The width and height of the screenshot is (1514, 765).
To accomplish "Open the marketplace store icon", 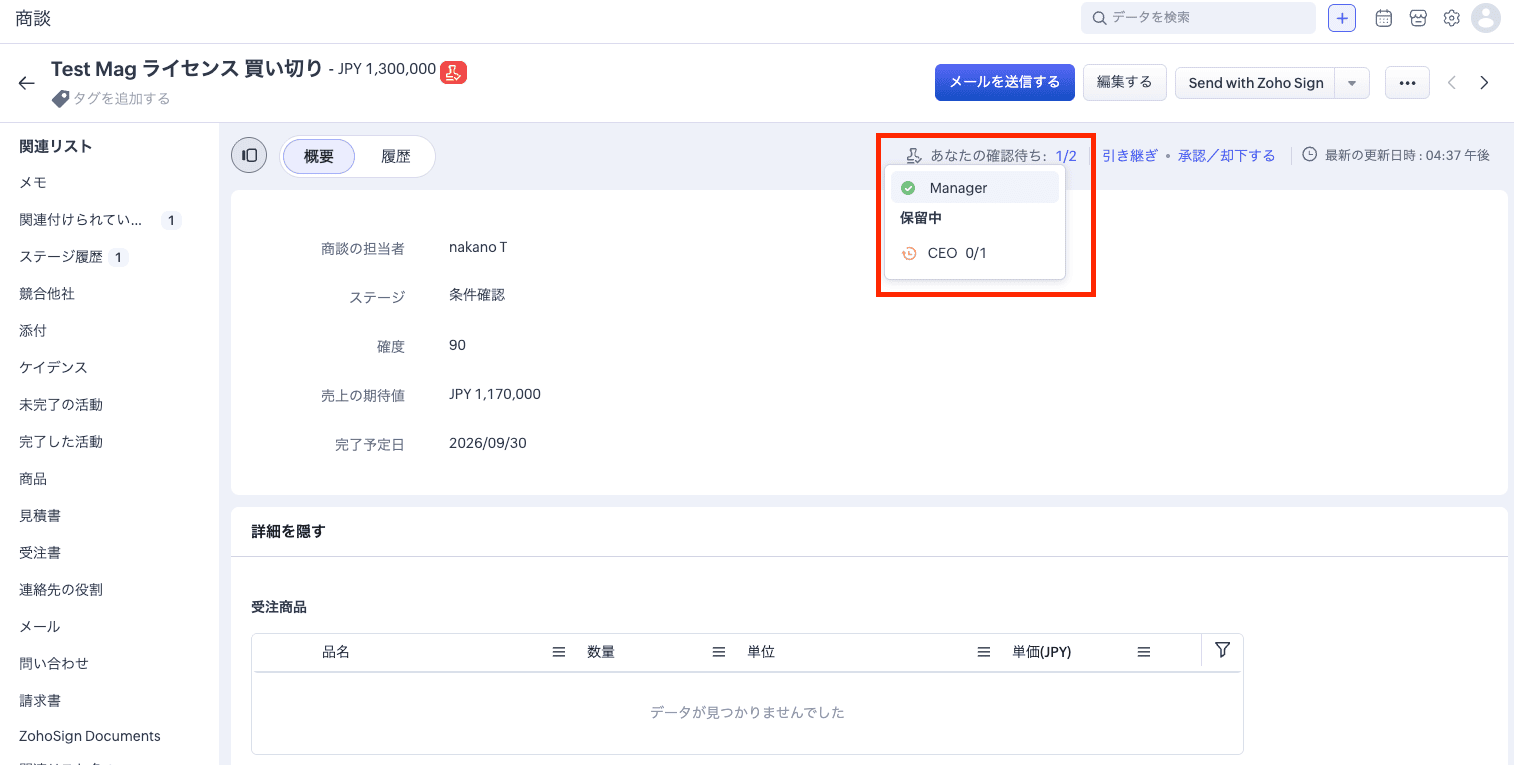I will 1418,18.
